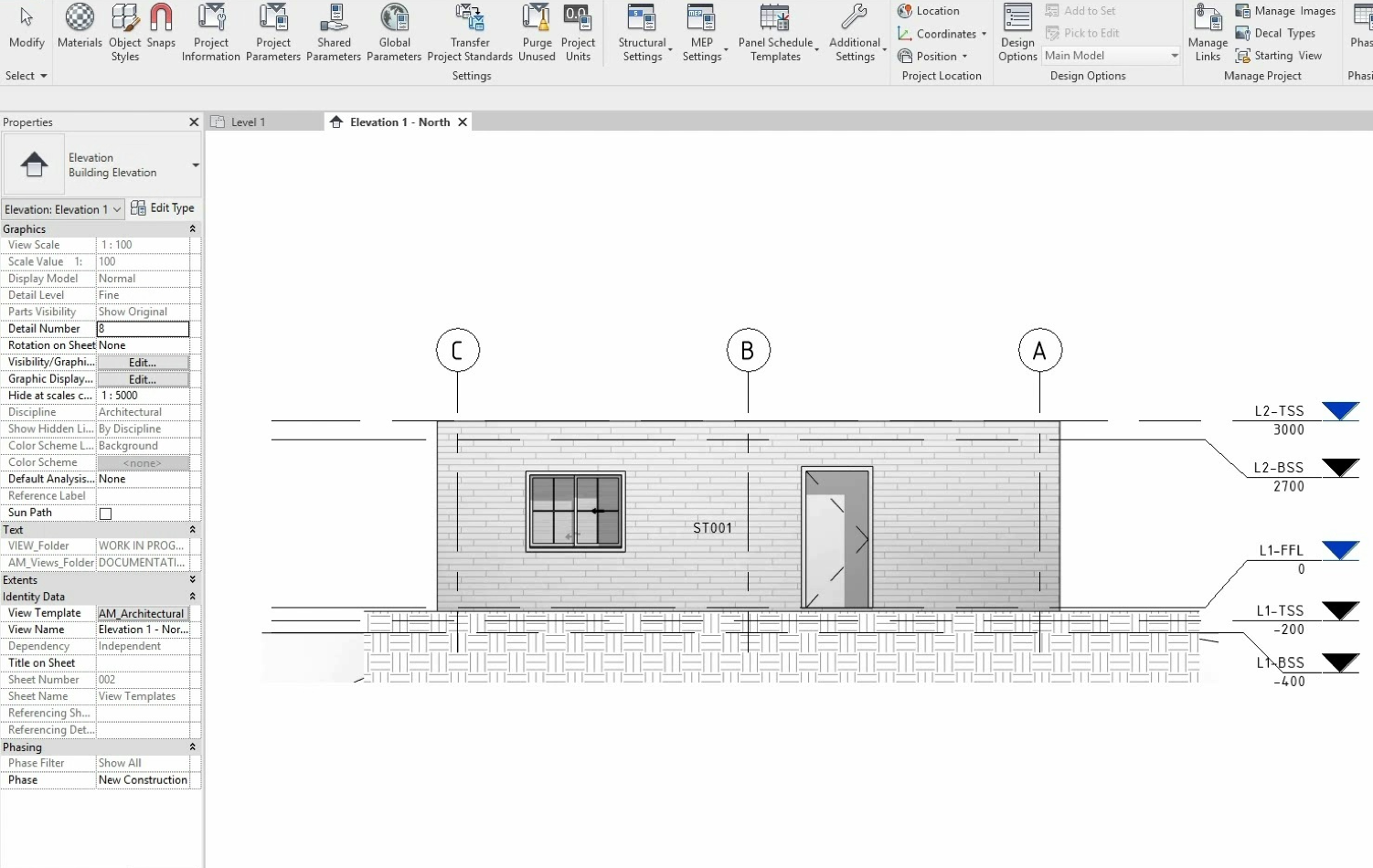Toggle the Sun Path checkbox
Viewport: 1373px width, 868px height.
tap(106, 513)
